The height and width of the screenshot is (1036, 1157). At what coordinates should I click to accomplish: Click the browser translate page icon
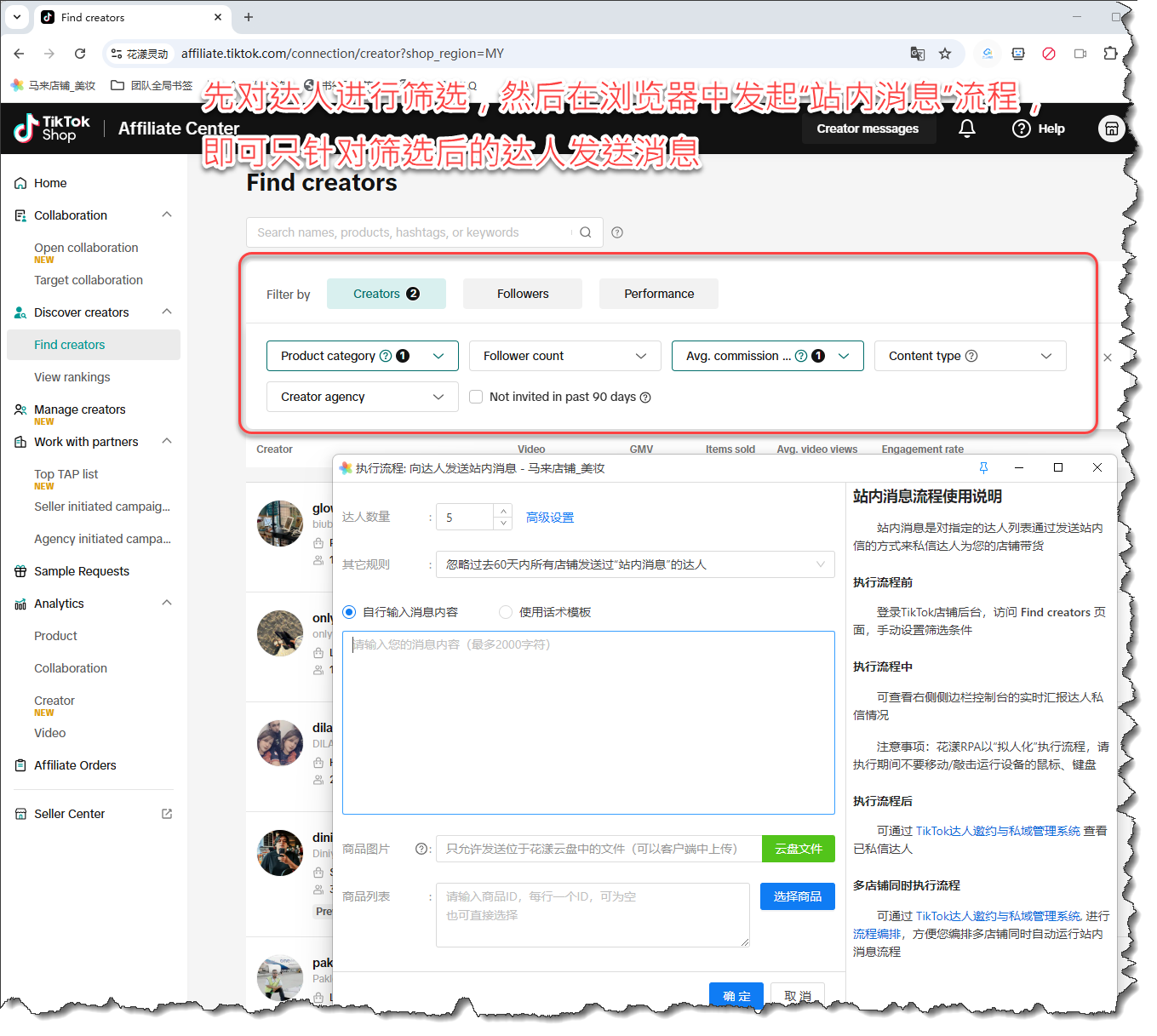(917, 54)
